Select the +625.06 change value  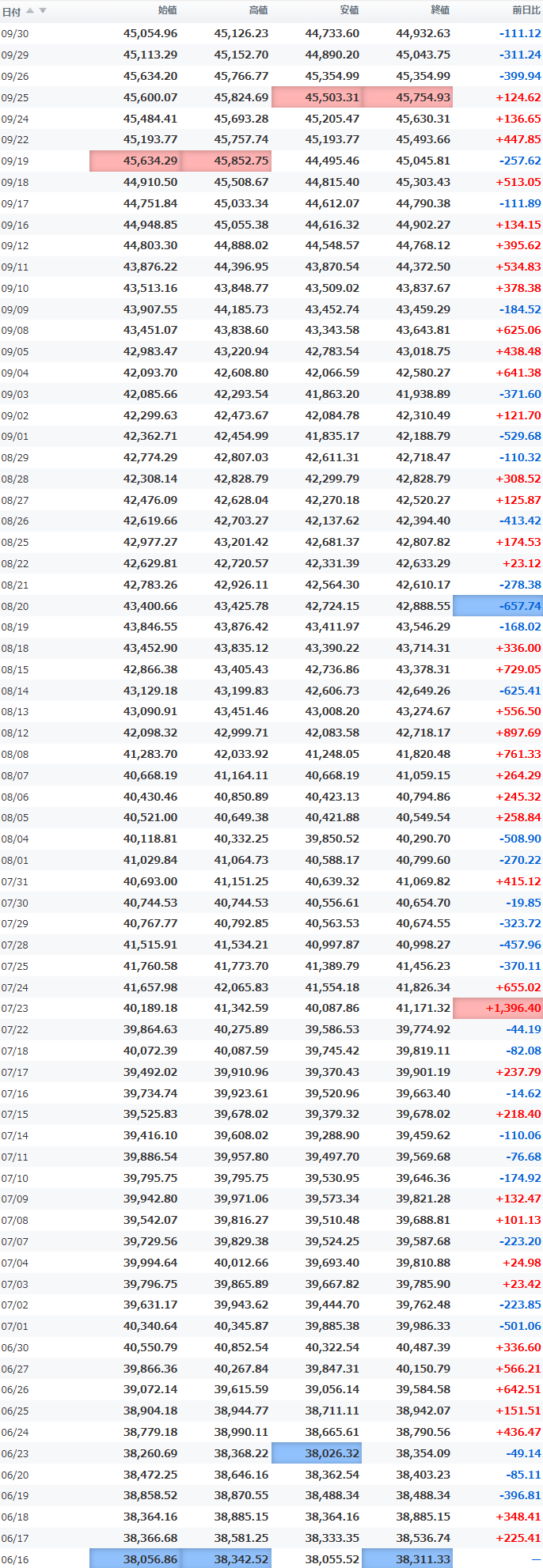[518, 330]
